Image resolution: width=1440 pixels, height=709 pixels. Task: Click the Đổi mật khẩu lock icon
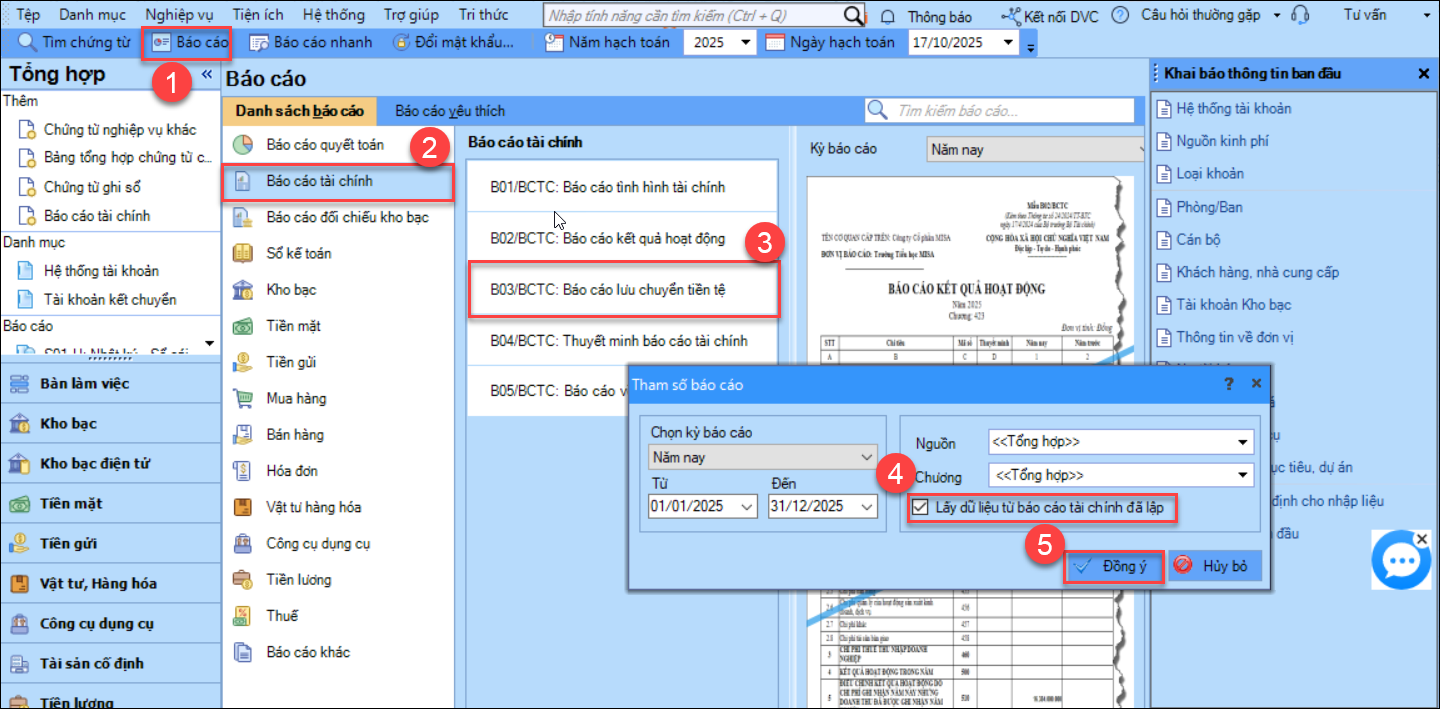(401, 42)
